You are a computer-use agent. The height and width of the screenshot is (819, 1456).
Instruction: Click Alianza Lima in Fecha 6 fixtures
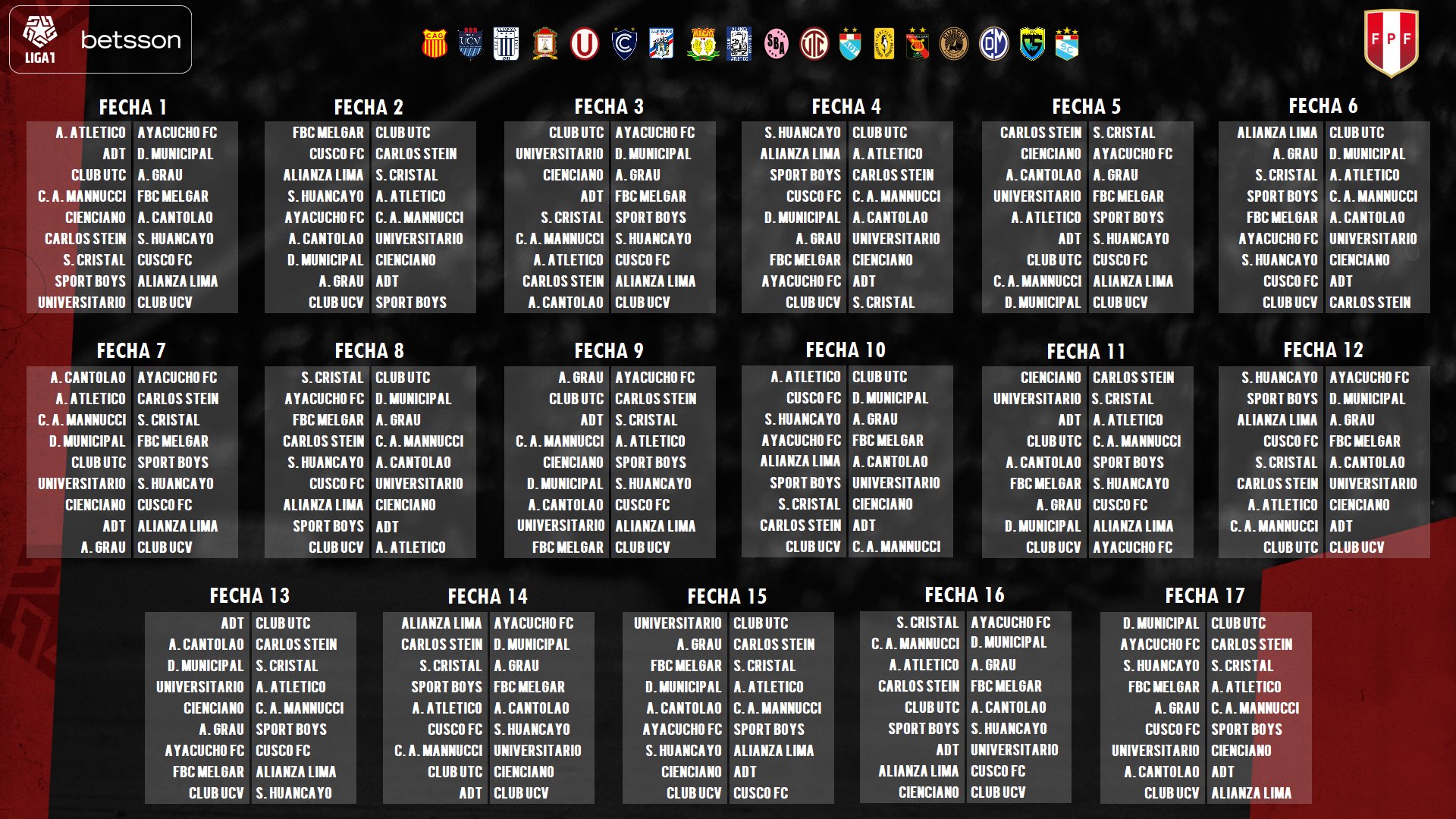pos(1277,133)
